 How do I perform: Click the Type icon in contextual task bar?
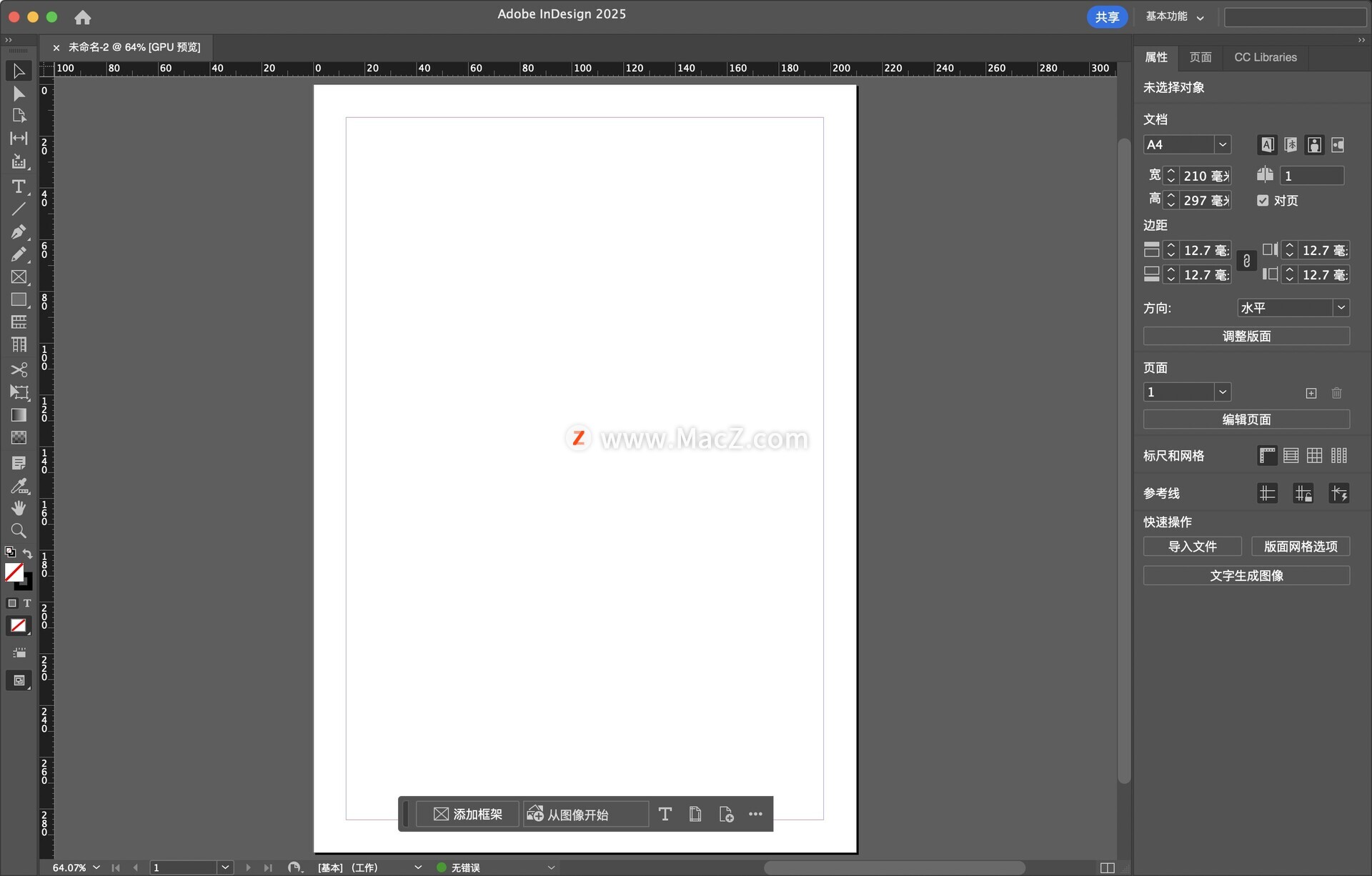tap(665, 814)
